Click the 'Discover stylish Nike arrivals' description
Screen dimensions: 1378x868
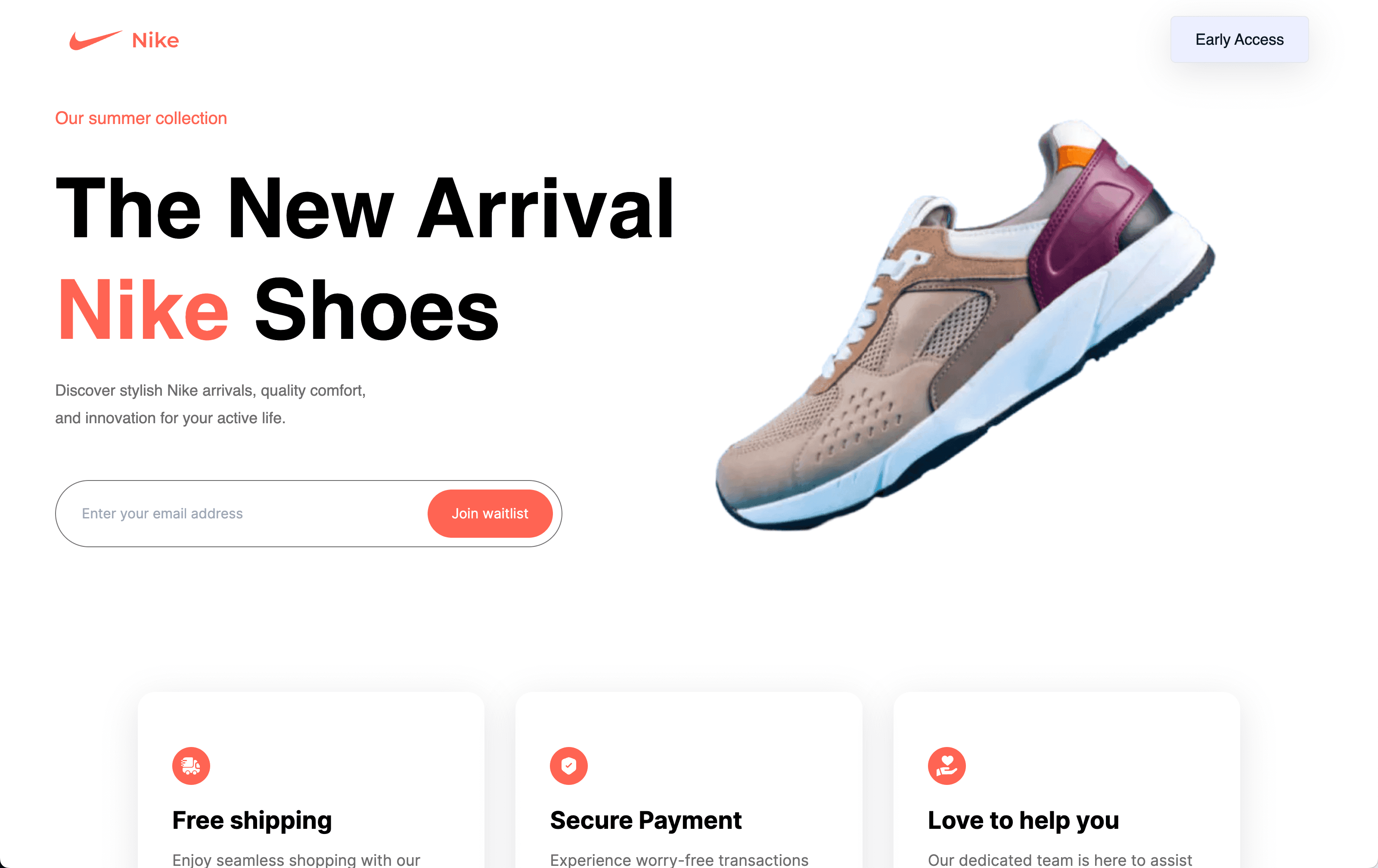click(211, 404)
